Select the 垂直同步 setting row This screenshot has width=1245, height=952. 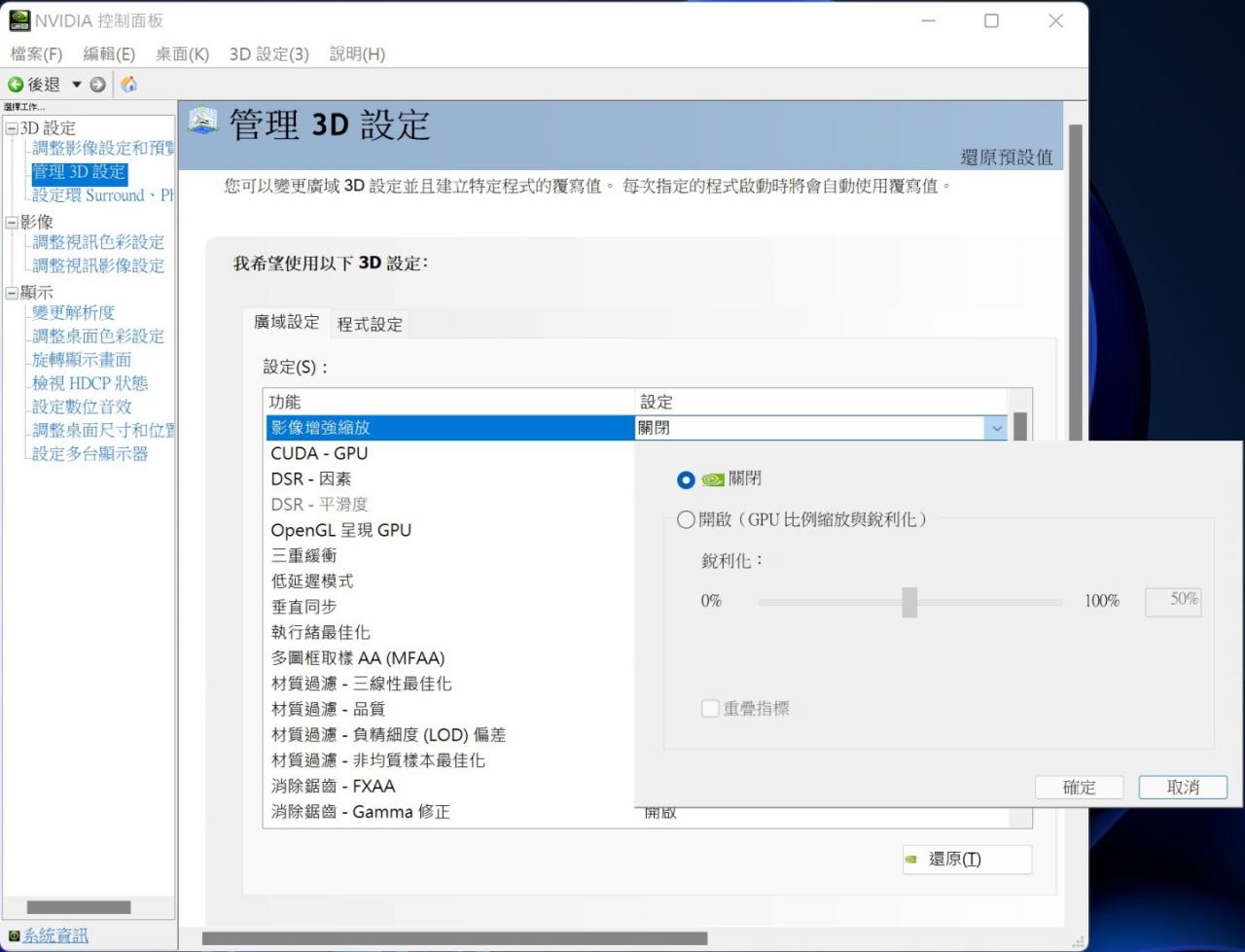click(449, 607)
